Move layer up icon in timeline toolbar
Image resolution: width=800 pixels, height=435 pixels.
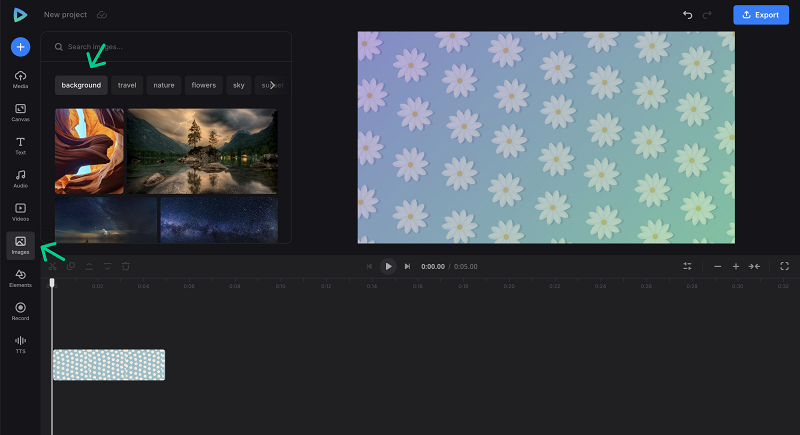(x=89, y=266)
